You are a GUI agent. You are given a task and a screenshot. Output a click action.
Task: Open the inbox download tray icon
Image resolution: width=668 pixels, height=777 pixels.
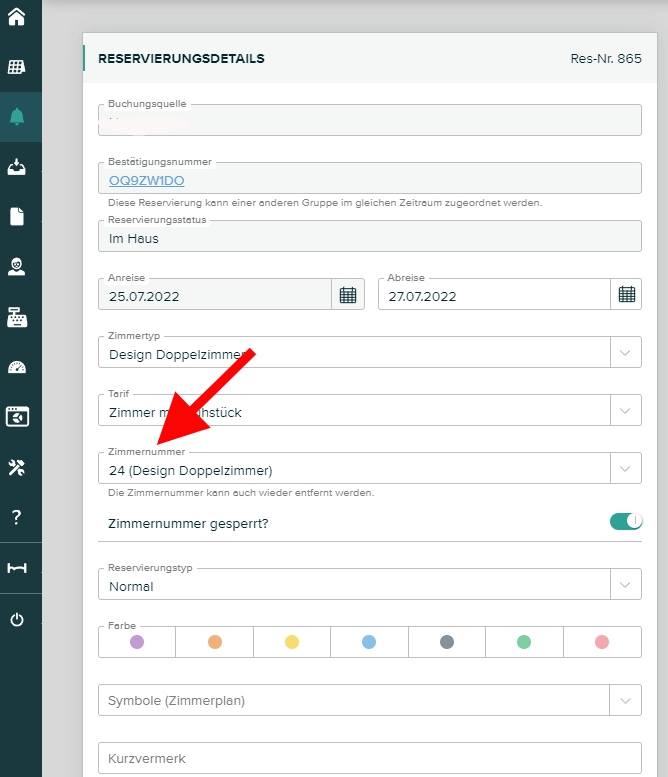(16, 166)
